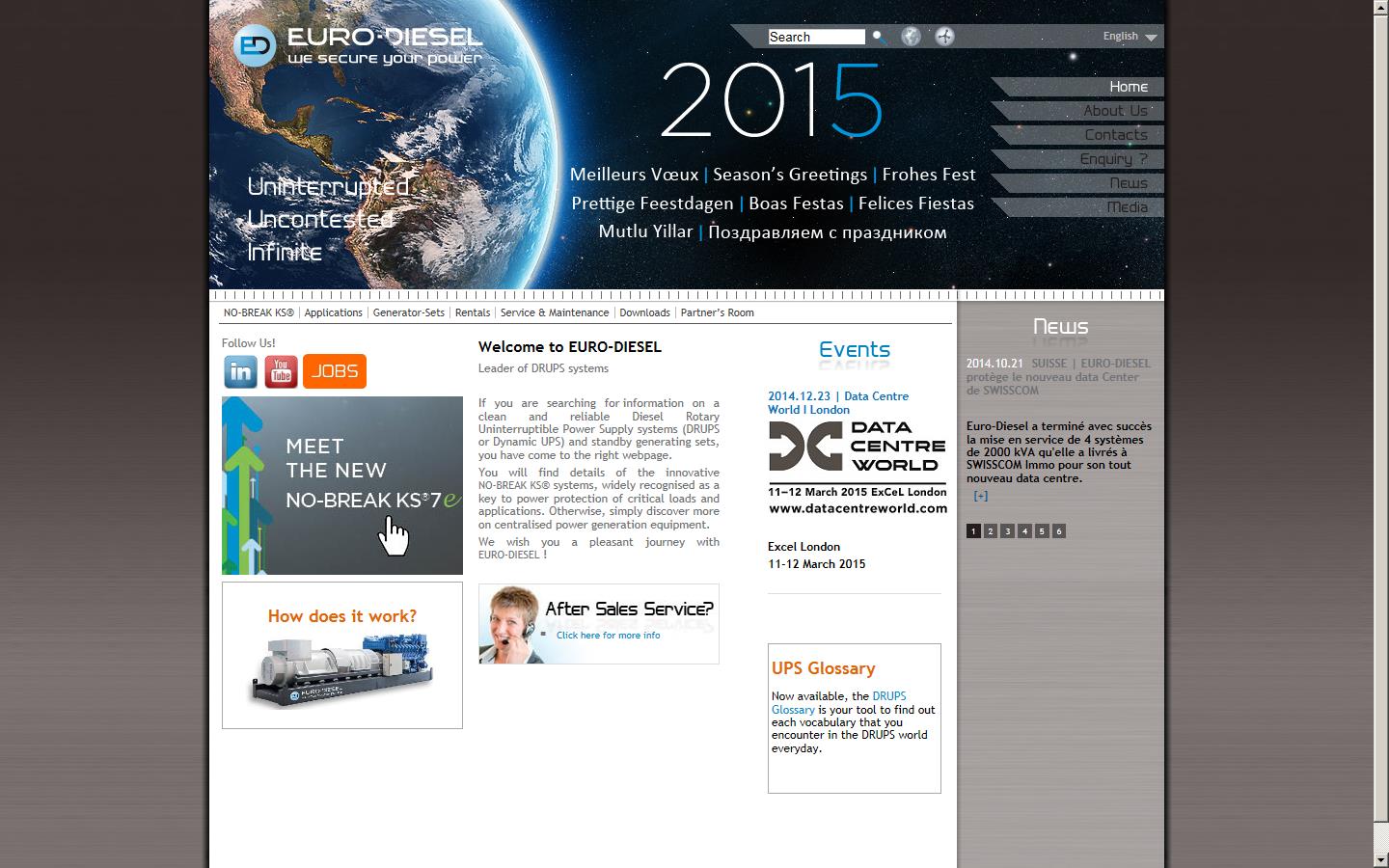
Task: Click the compass icon next to the globe
Action: click(944, 37)
